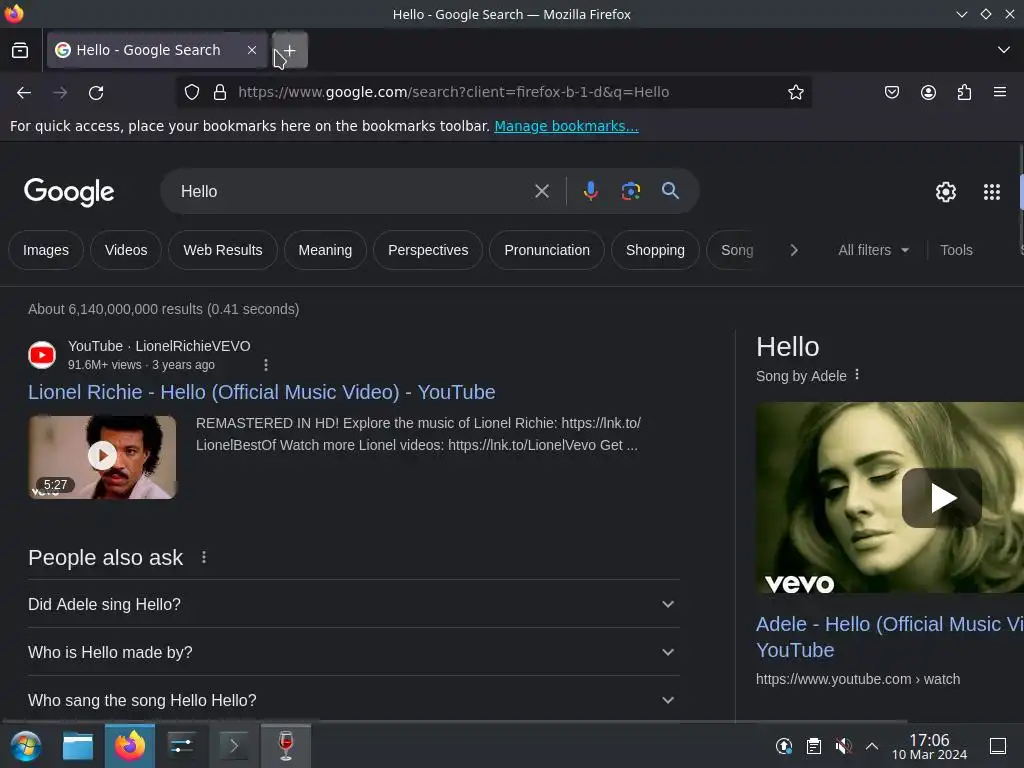The height and width of the screenshot is (768, 1024).
Task: Open the tracking protection shield icon
Action: [191, 93]
